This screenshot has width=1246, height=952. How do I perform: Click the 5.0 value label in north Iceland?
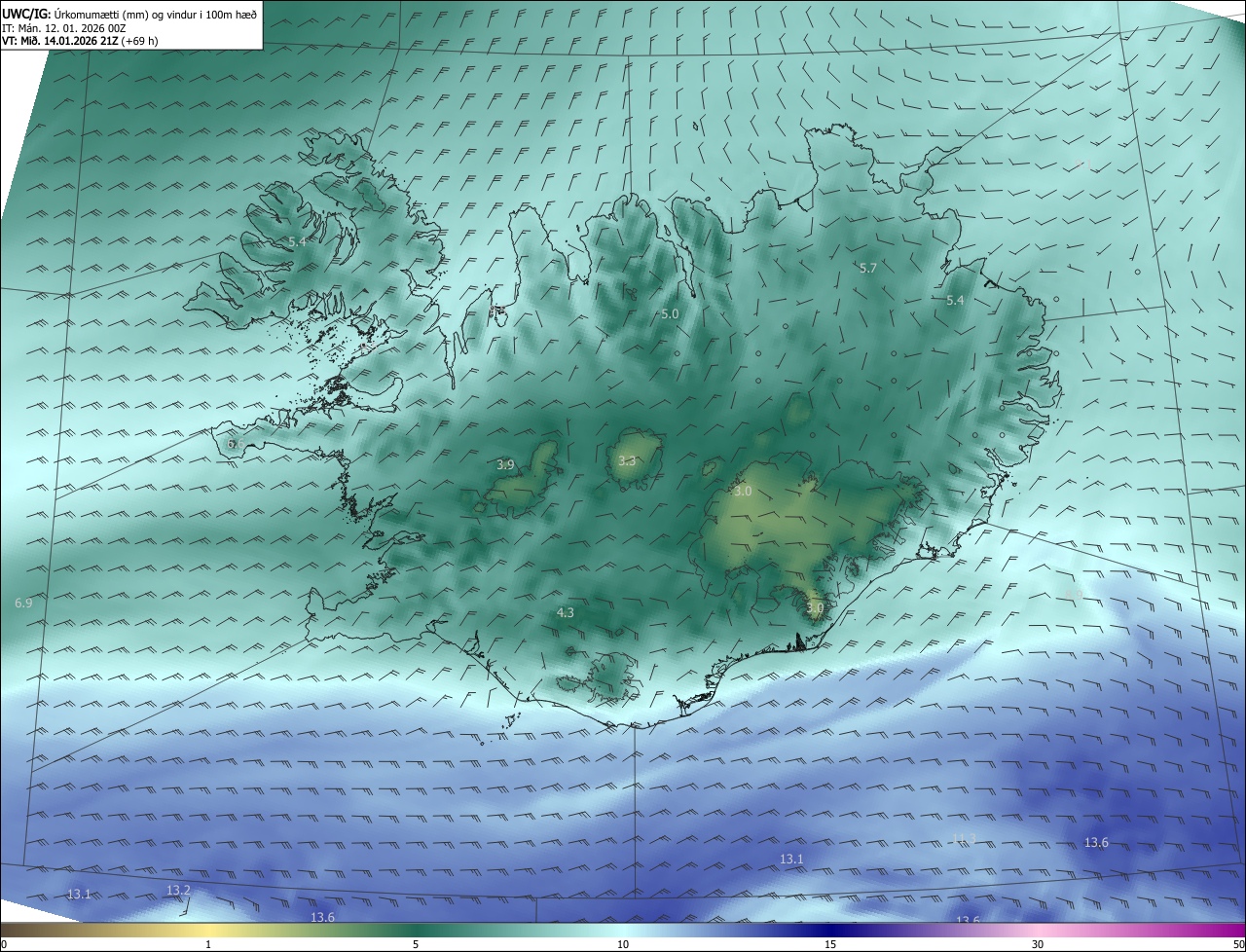tap(670, 314)
